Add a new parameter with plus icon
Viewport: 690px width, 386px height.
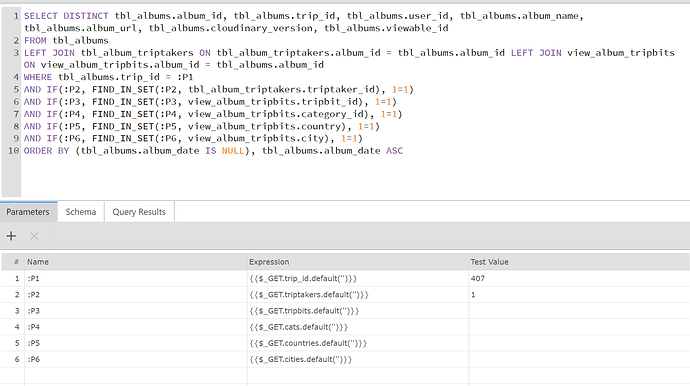[x=11, y=236]
